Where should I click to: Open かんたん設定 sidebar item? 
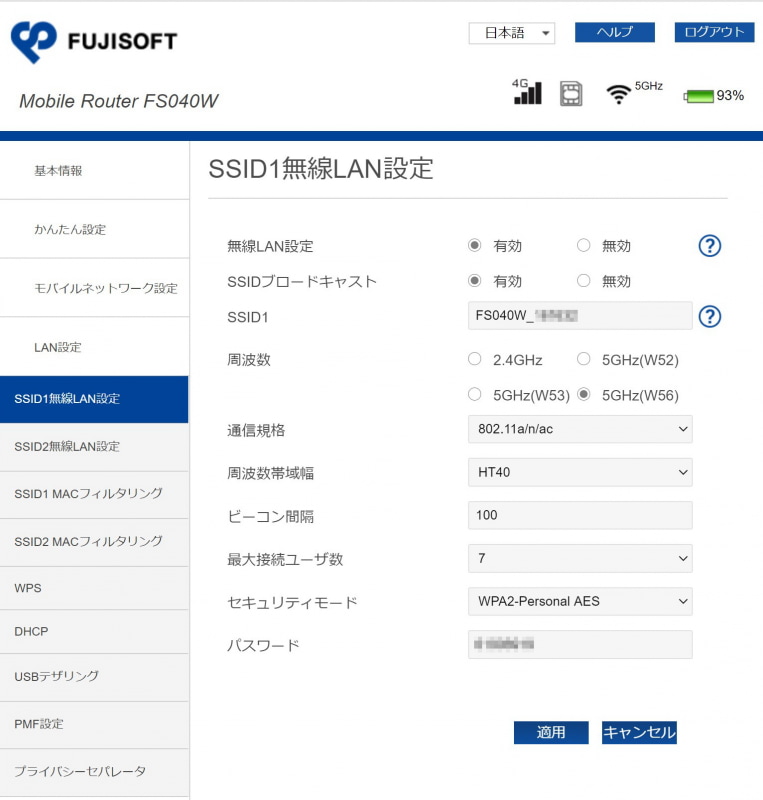(x=94, y=229)
